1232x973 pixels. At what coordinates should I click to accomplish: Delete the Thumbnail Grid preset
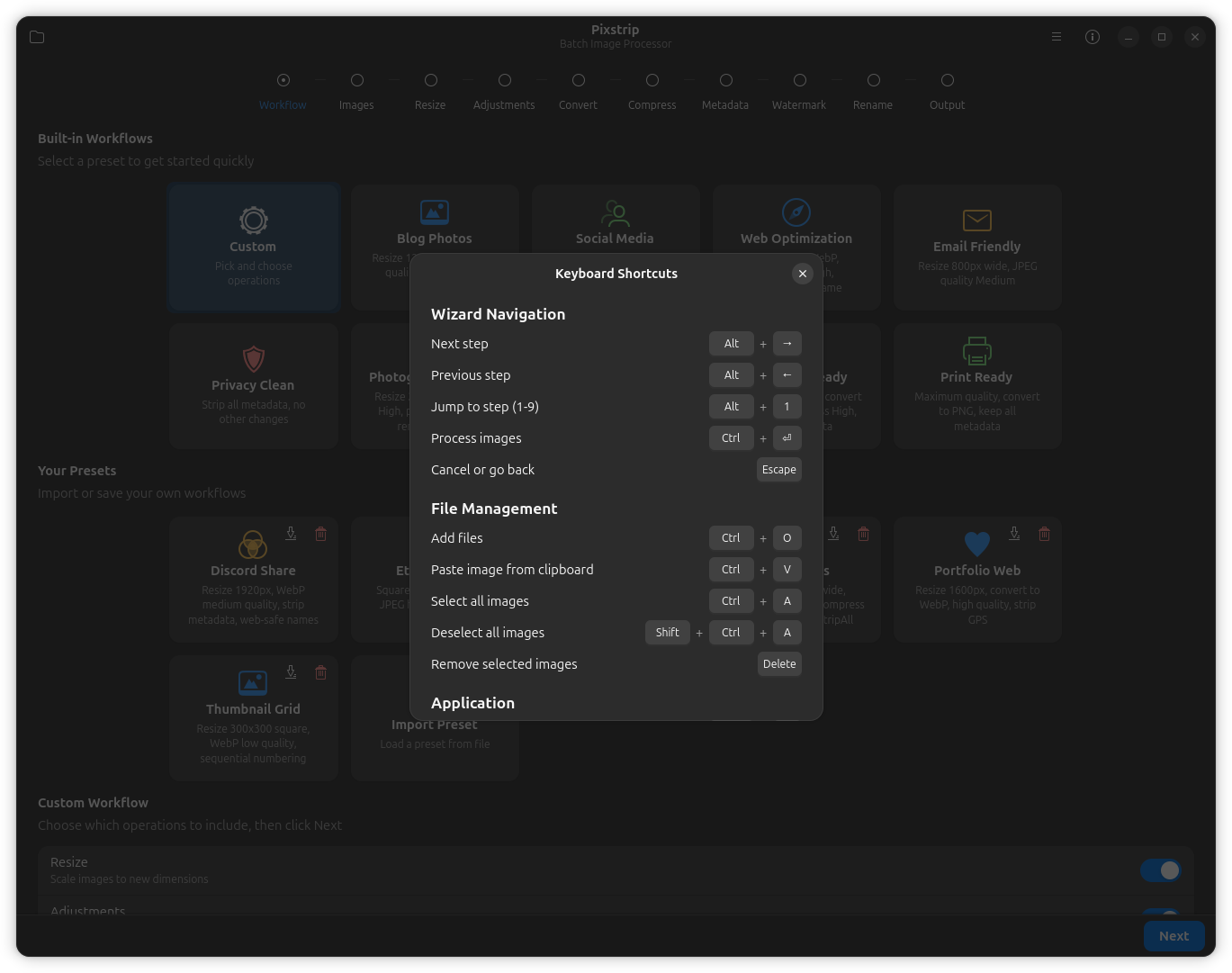click(320, 672)
